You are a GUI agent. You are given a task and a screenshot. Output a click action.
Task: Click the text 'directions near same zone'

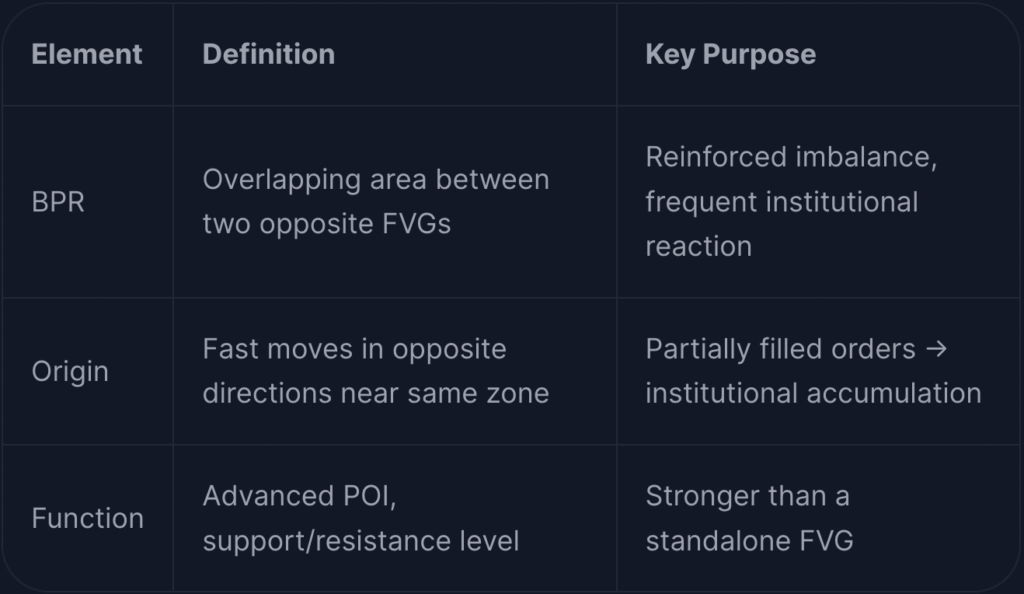pos(376,394)
